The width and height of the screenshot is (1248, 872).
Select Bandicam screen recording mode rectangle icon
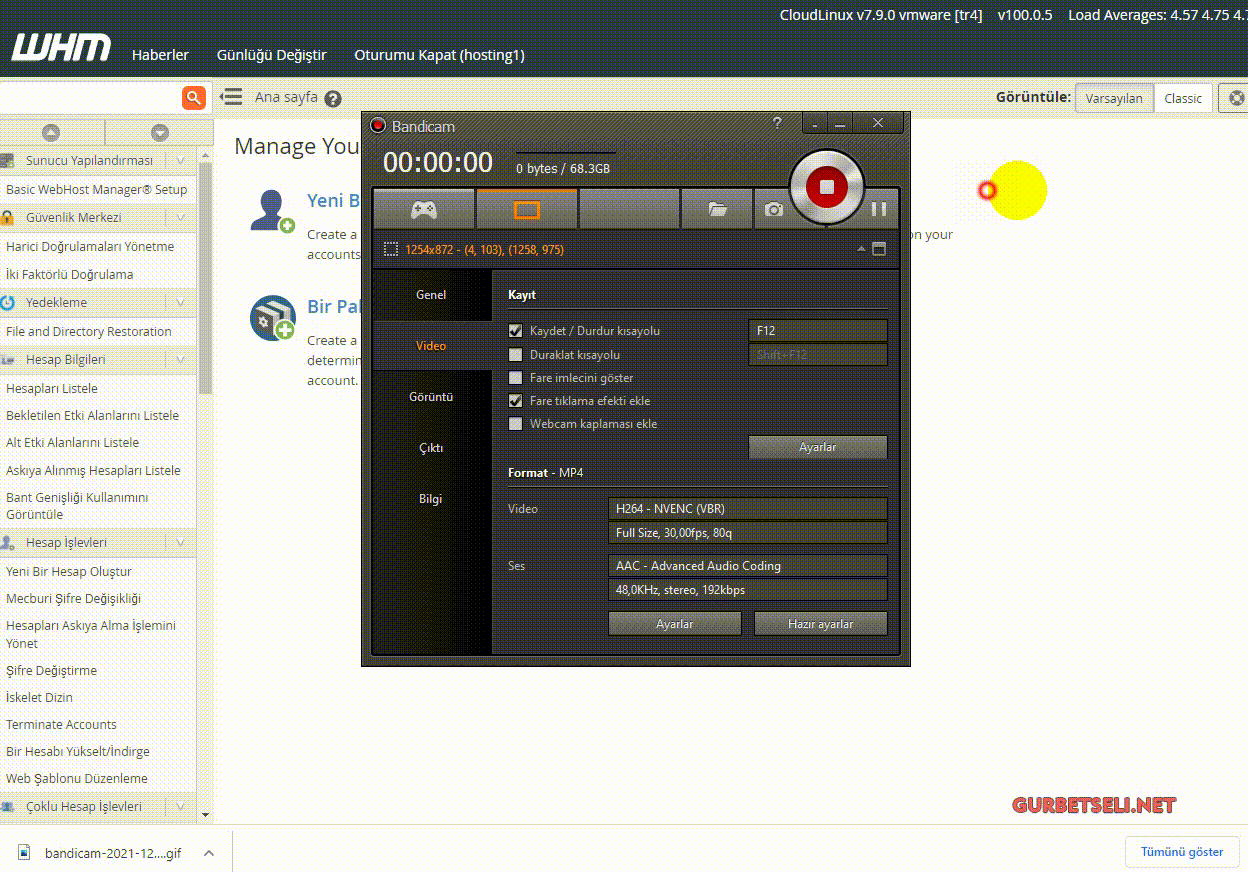tap(527, 210)
